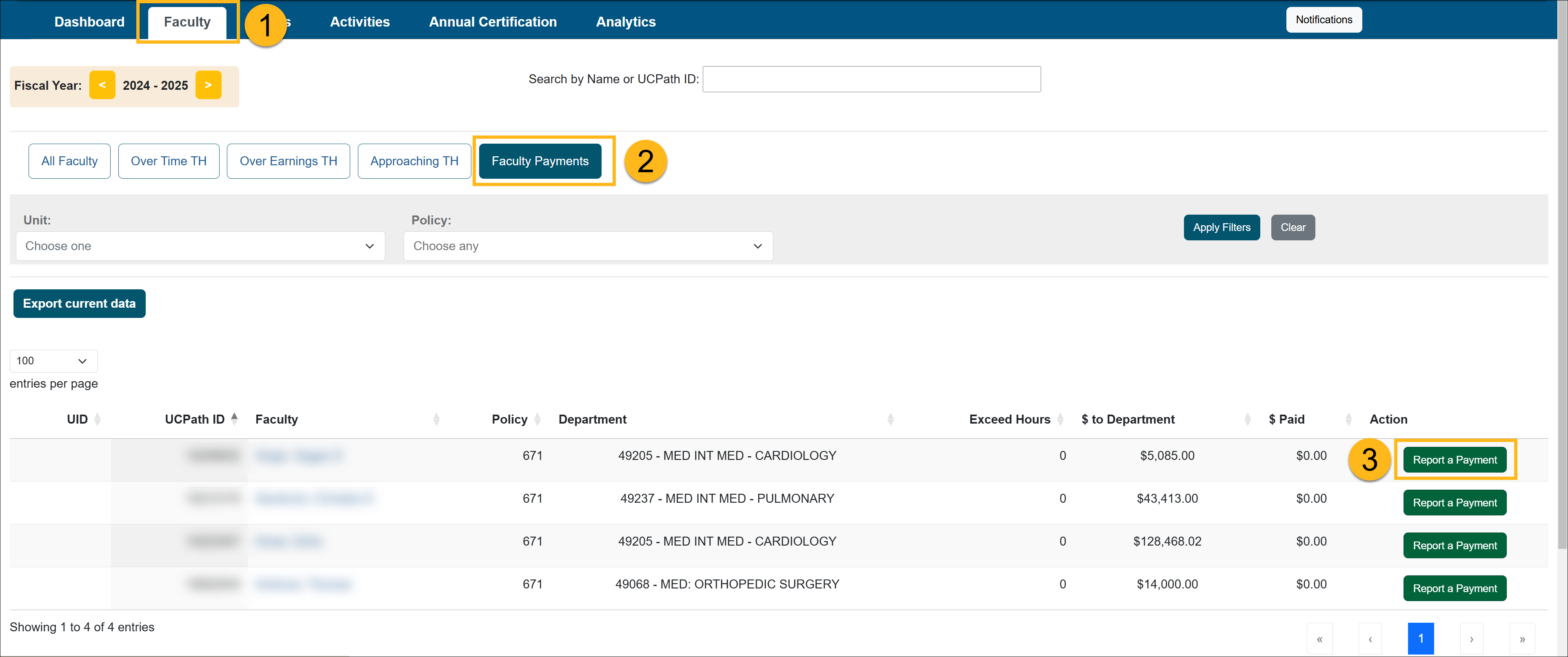Click 49068 - MED: ORTHOPEDIC SURGERY cell
Viewport: 1568px width, 657px height.
pos(727,584)
